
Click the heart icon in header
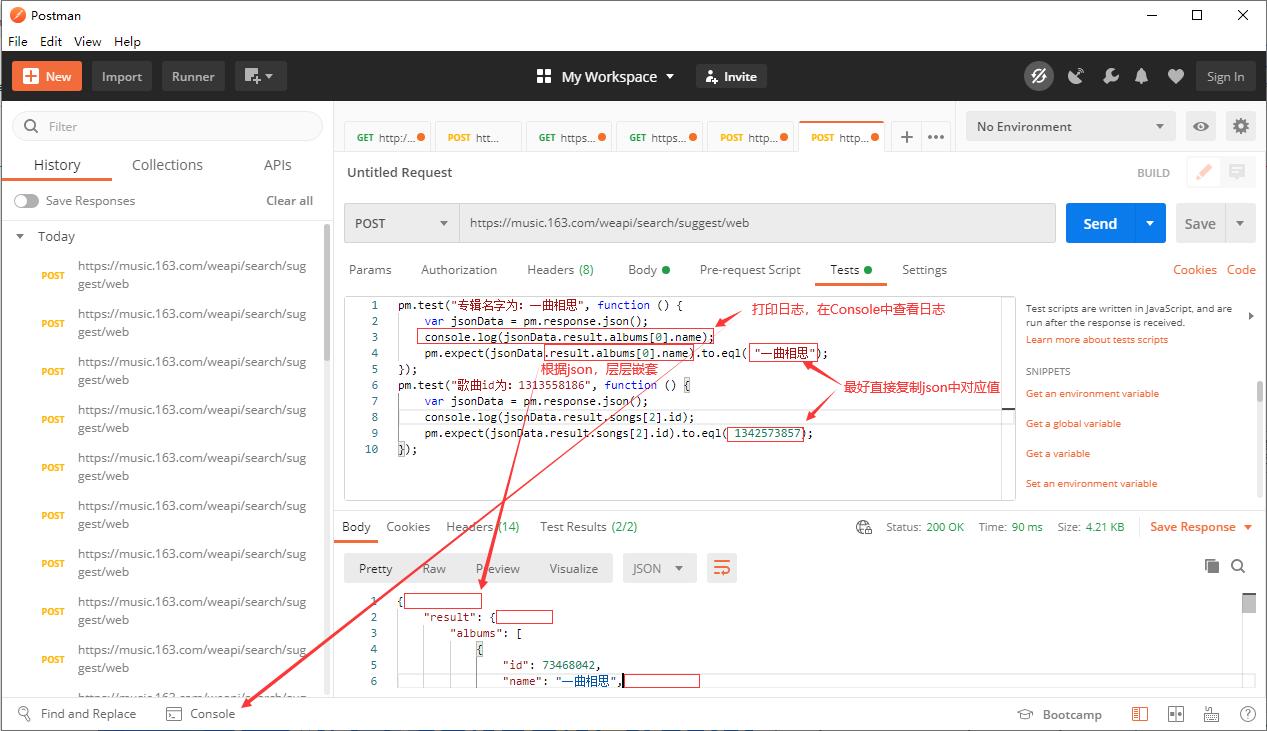coord(1176,77)
